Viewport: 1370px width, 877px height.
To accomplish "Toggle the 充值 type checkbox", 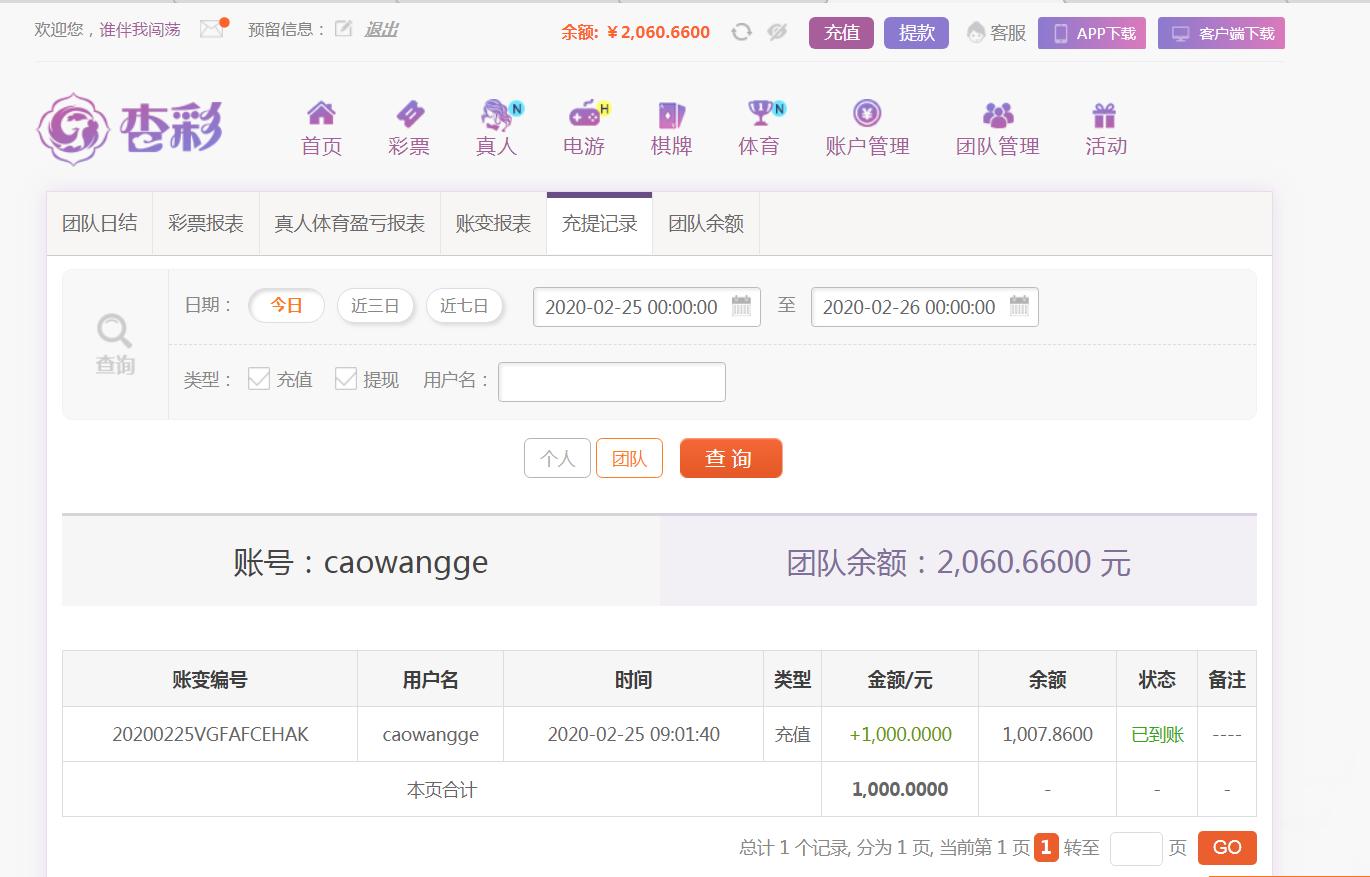I will [259, 378].
